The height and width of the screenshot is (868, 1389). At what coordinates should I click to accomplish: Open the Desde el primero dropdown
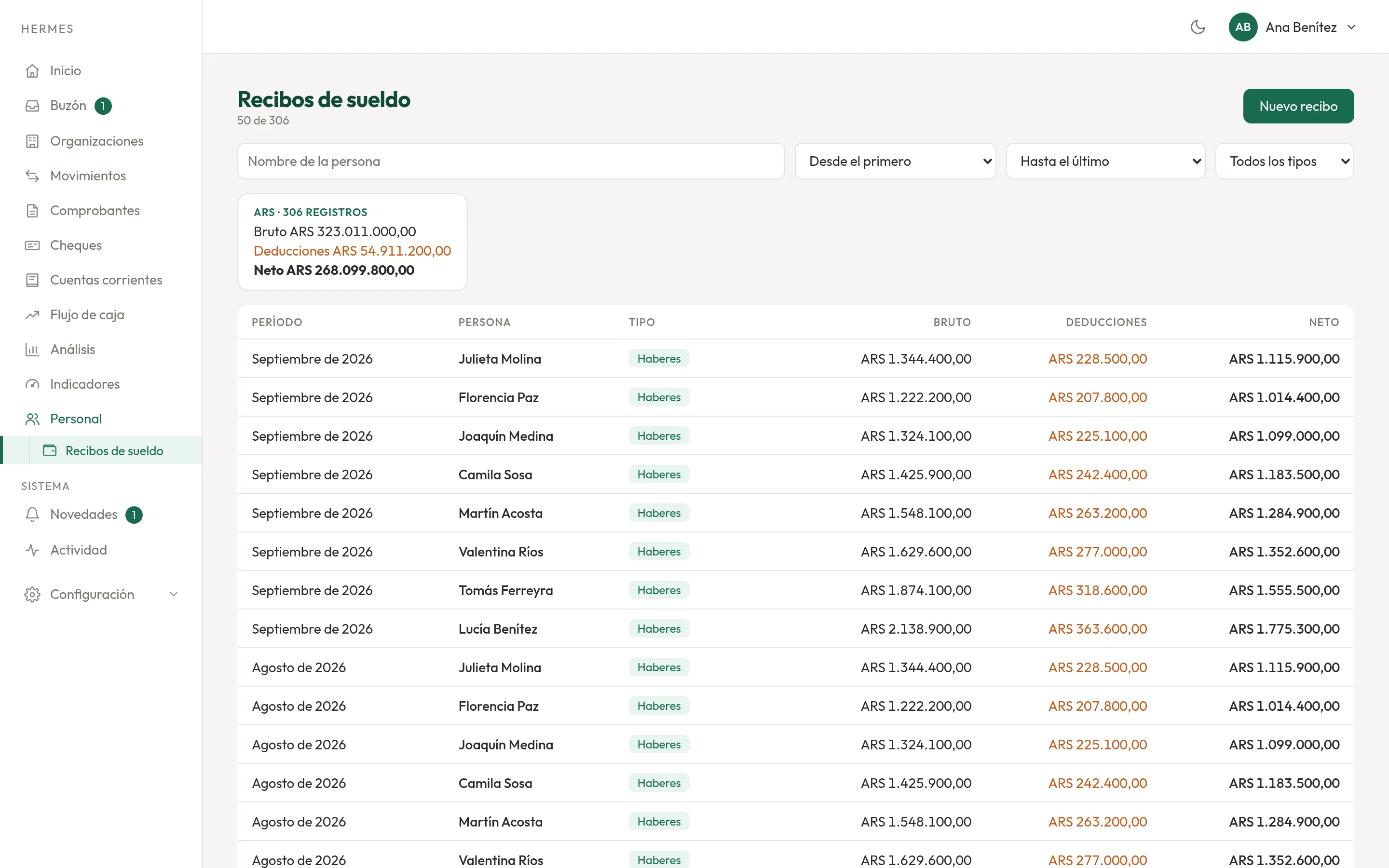[x=895, y=162]
